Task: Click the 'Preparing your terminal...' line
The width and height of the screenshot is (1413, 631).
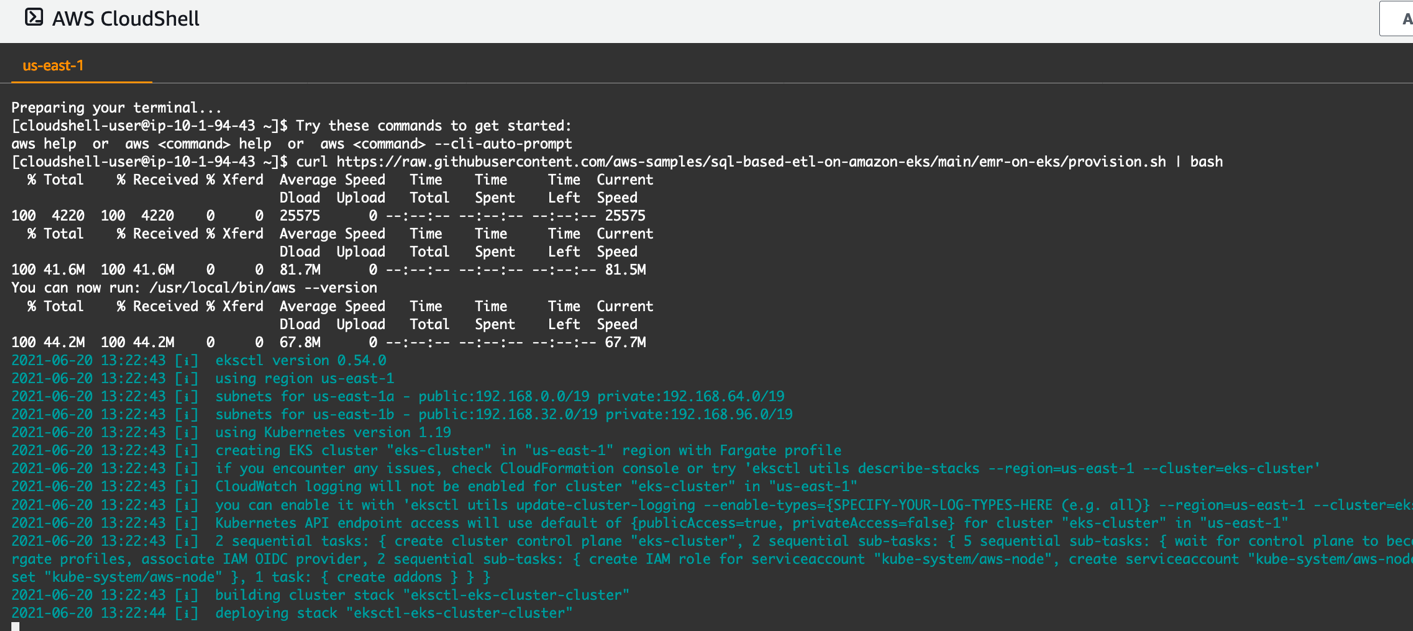Action: 117,107
